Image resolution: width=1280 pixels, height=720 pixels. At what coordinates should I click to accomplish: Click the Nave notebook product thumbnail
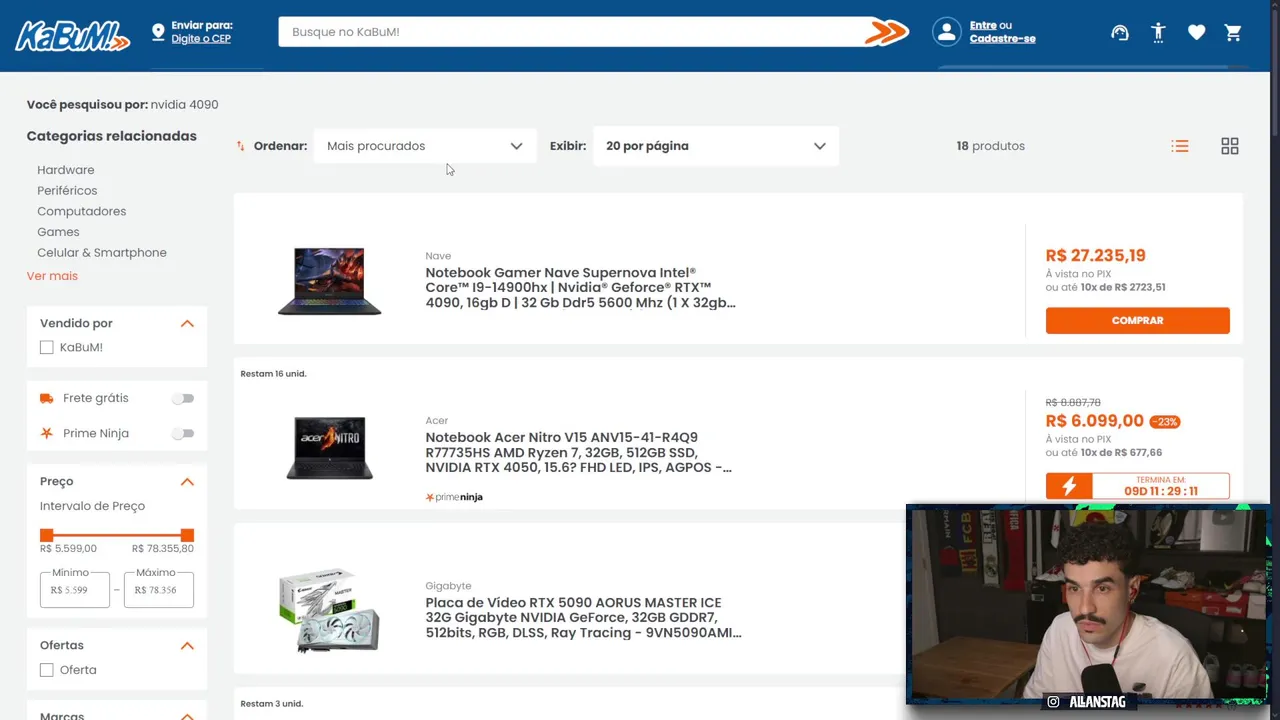(x=330, y=282)
